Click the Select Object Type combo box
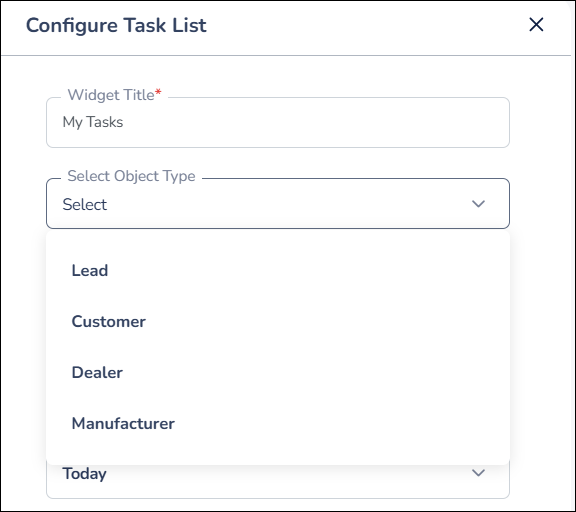576x512 pixels. 278,203
